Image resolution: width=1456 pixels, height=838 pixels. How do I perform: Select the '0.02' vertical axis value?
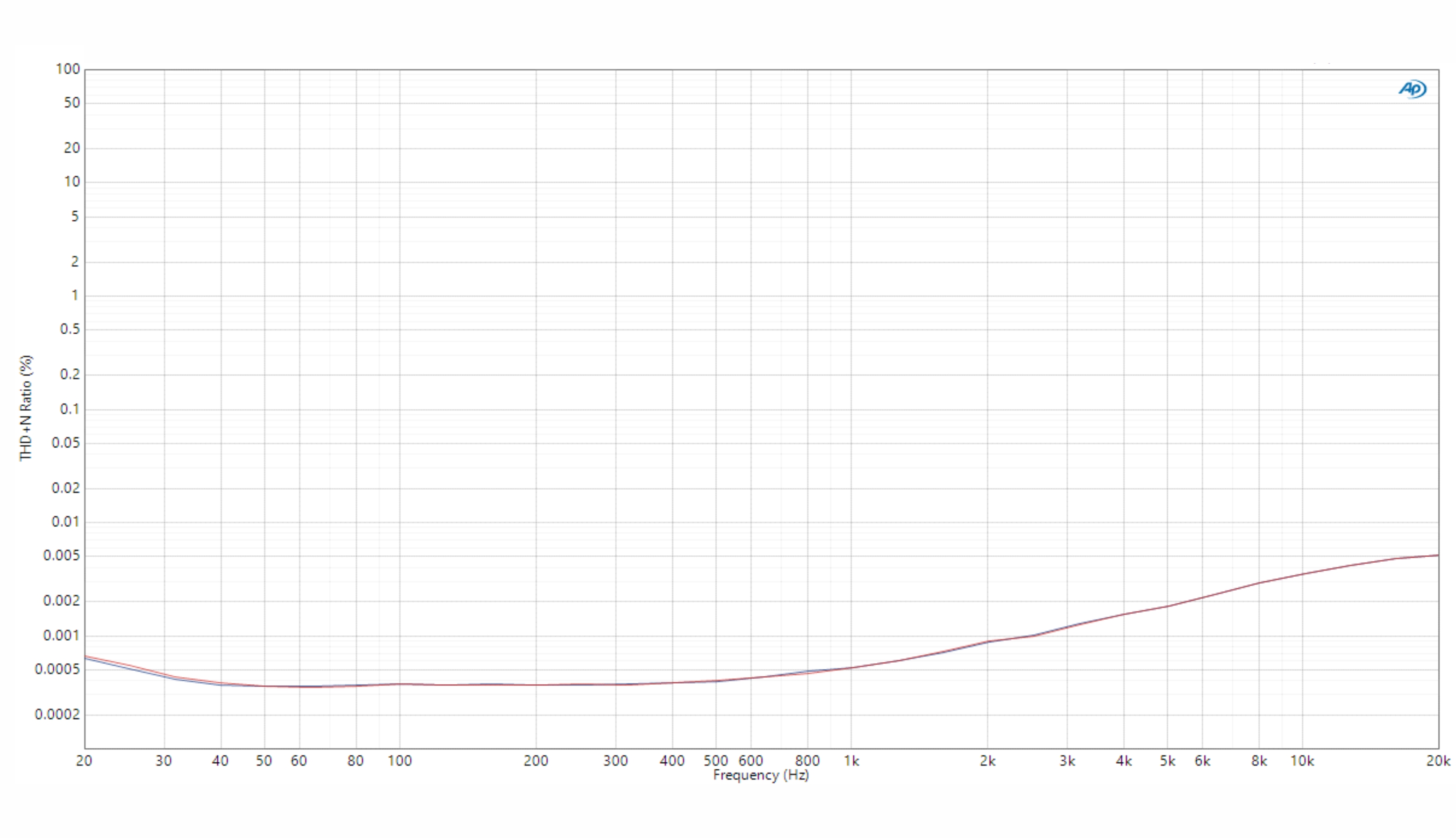click(x=66, y=488)
